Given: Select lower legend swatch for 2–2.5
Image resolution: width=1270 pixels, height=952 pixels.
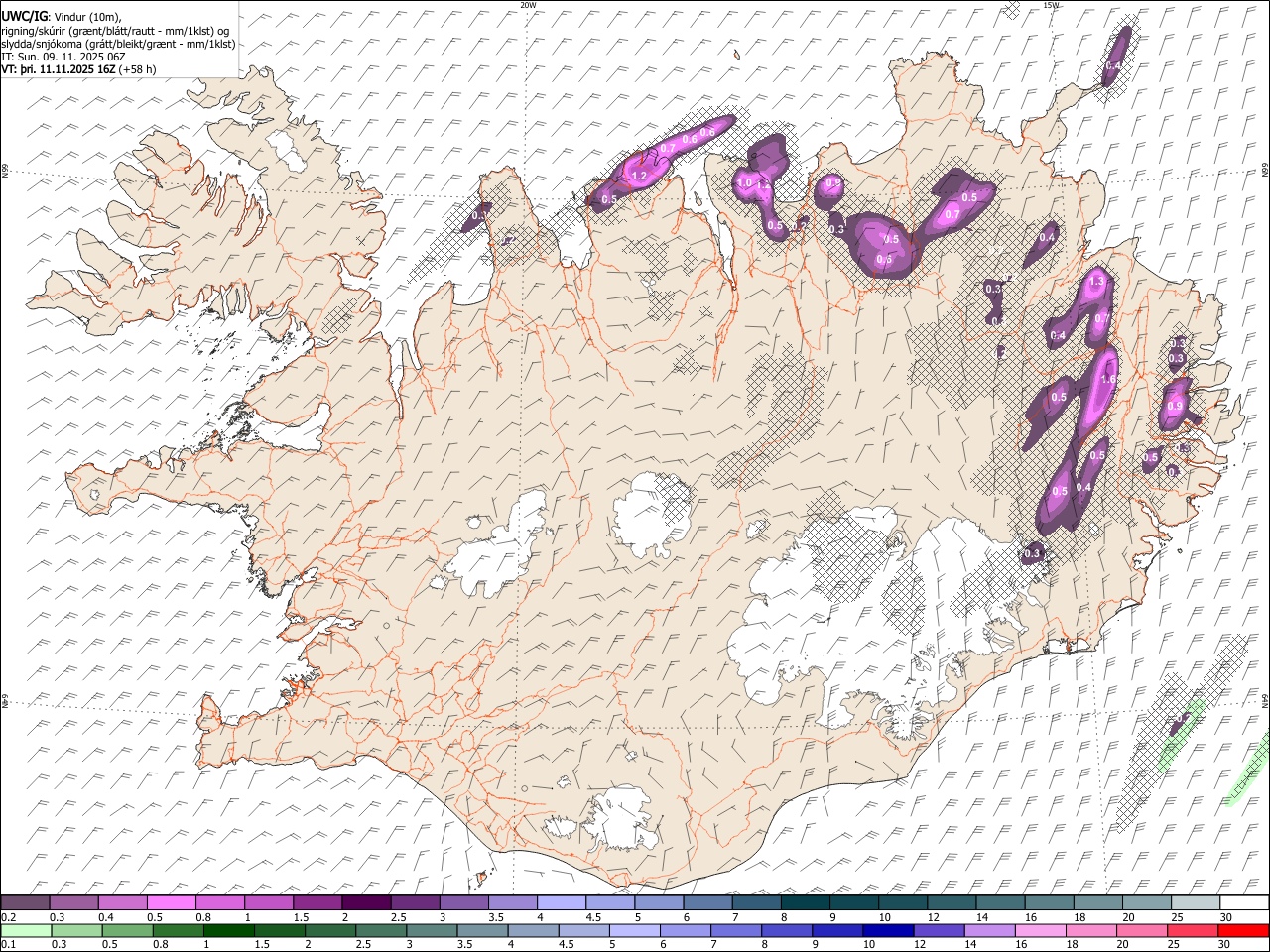Looking at the screenshot, I should click(x=330, y=930).
